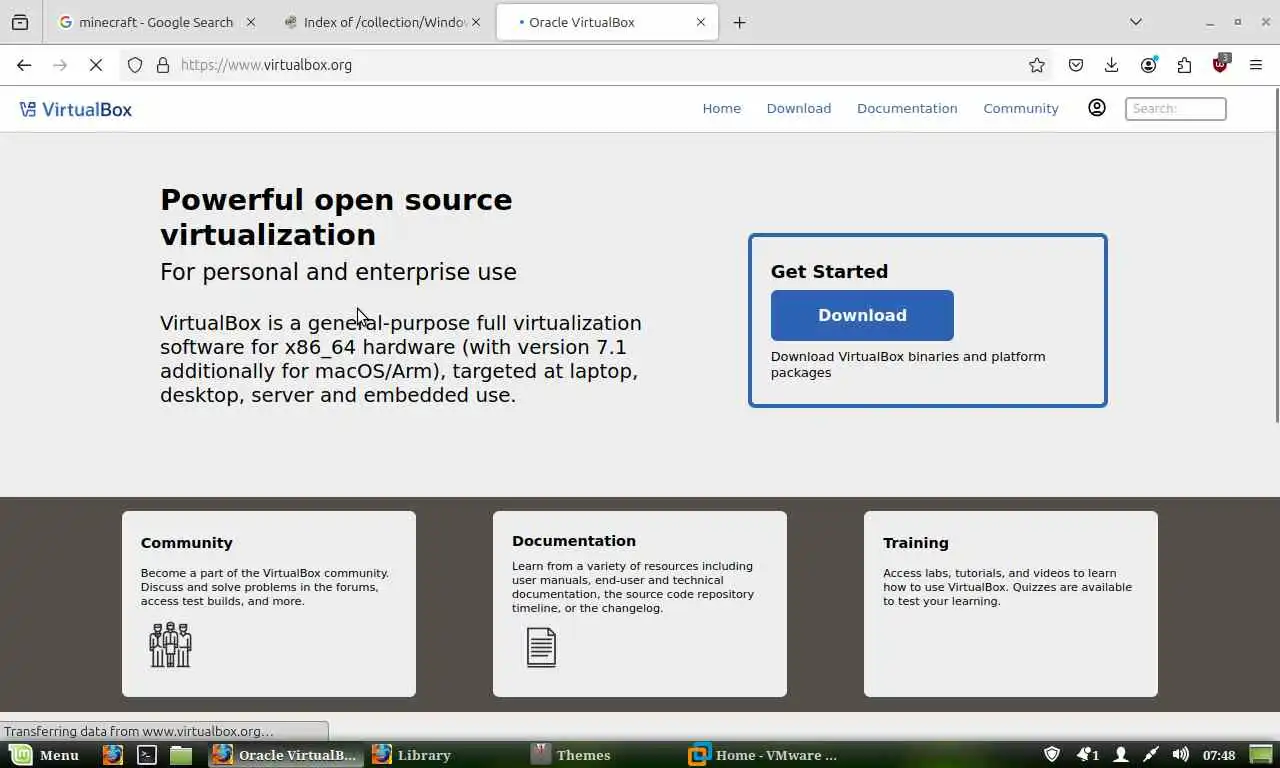
Task: Click the Community card heading
Action: point(186,543)
